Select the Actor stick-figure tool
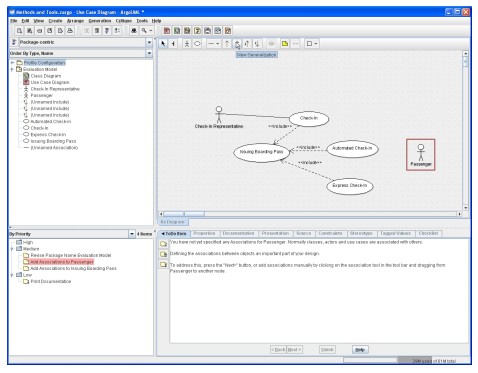The height and width of the screenshot is (373, 478). [187, 44]
